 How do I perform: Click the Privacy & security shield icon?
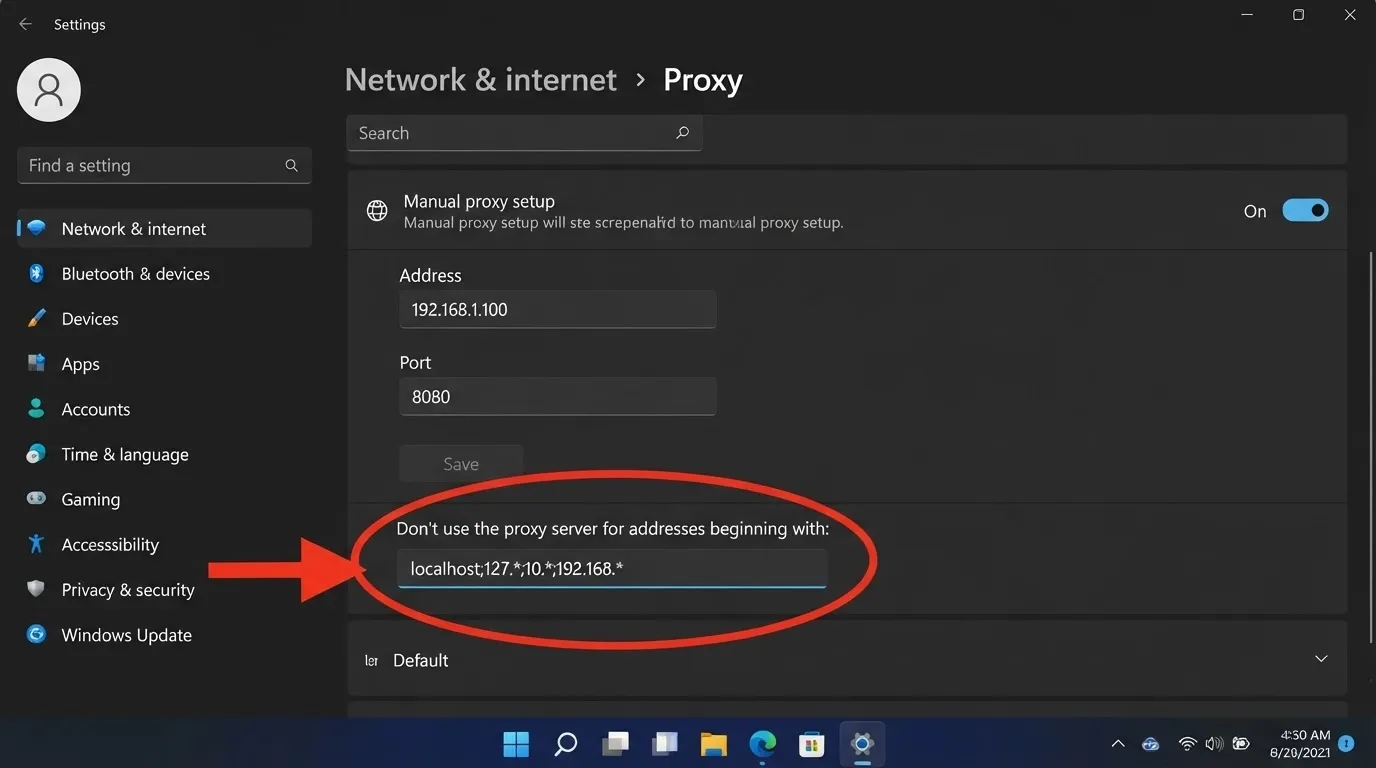(37, 589)
